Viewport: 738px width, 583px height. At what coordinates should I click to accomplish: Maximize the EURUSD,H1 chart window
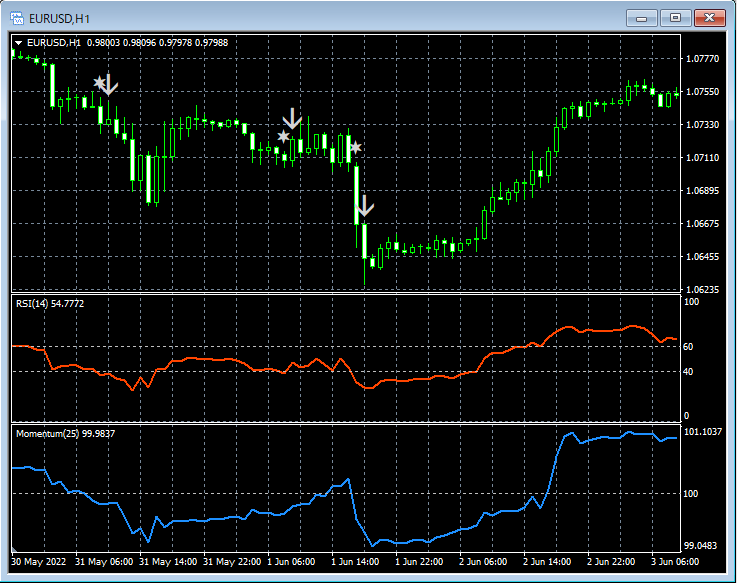point(676,18)
